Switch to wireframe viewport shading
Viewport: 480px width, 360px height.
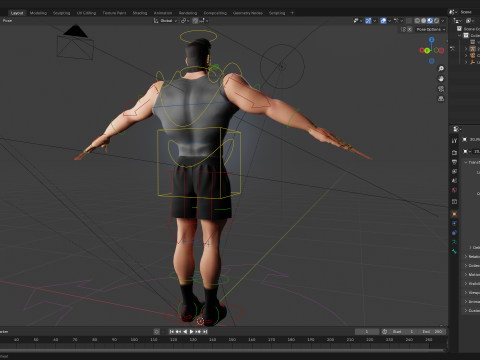tap(417, 21)
